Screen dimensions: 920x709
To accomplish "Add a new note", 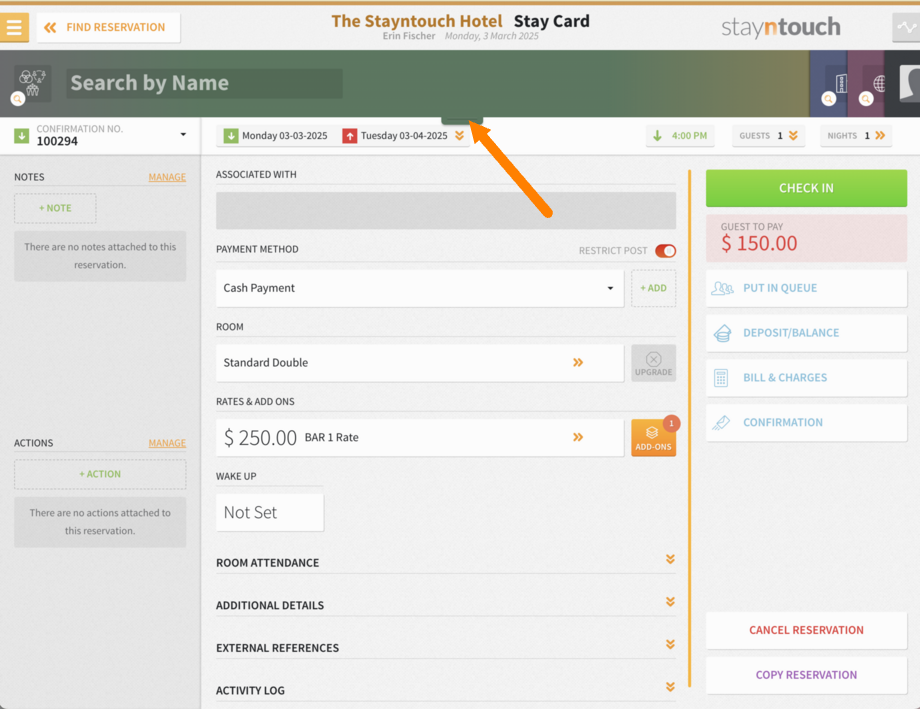I will pos(55,208).
